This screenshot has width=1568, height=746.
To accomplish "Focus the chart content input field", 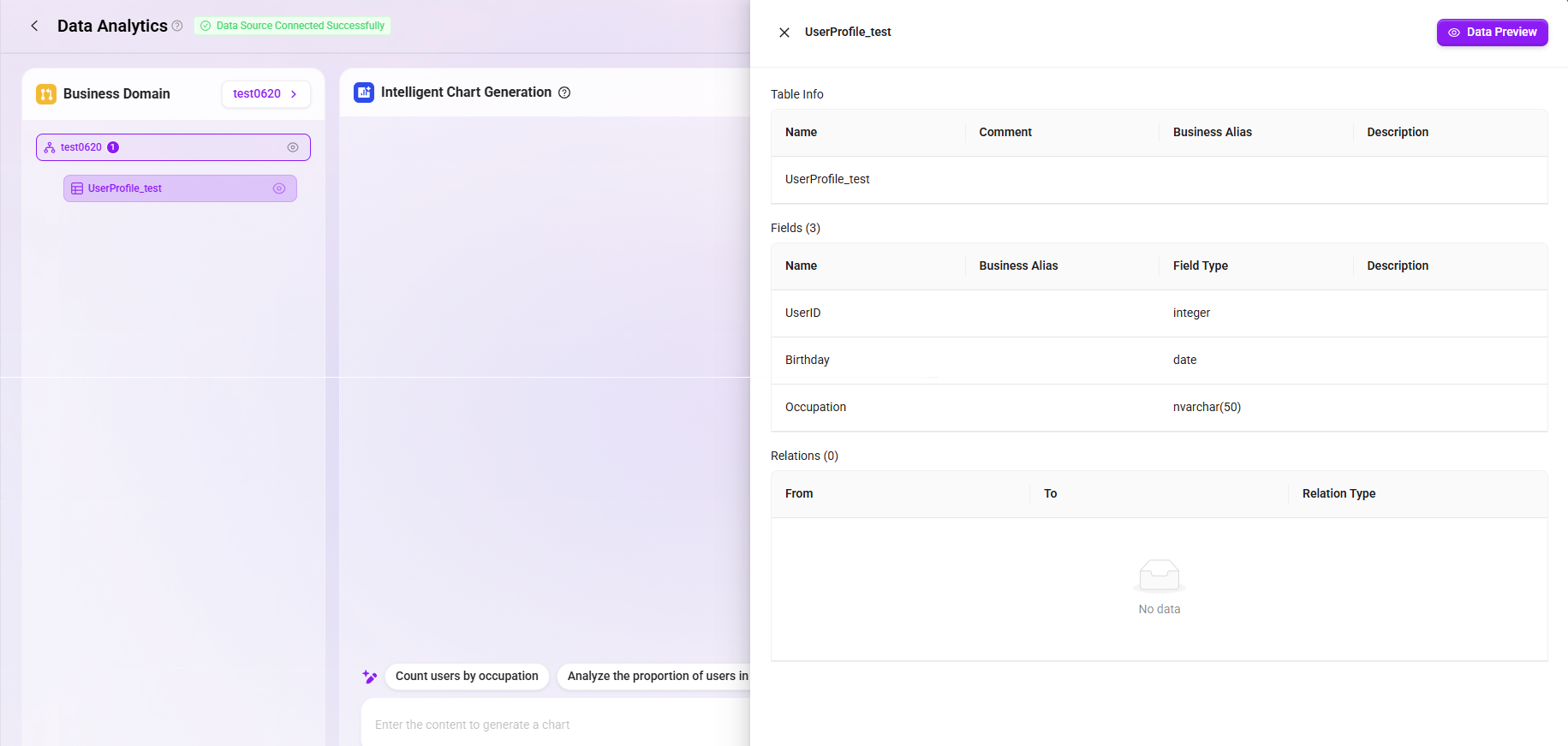I will (556, 725).
